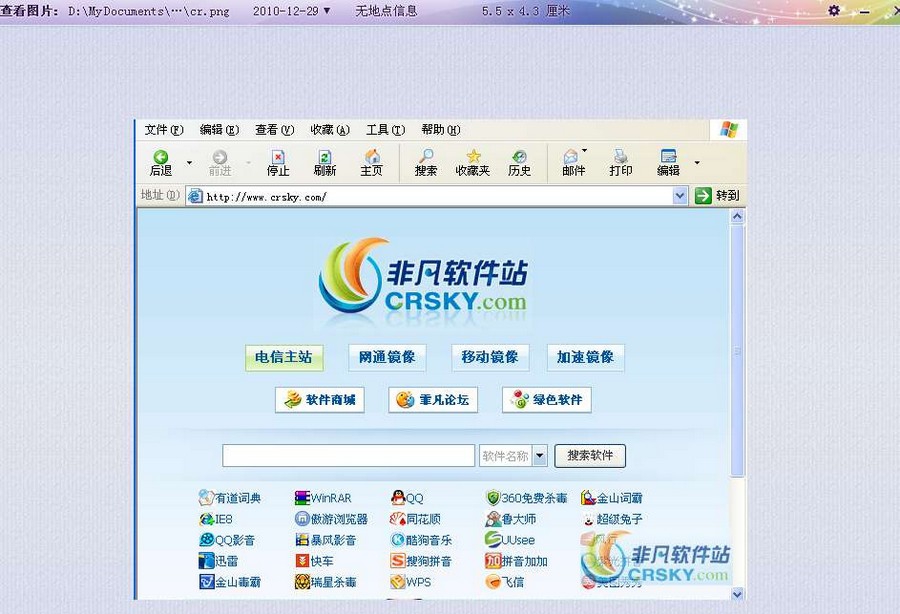Click the Edit (编辑) toolbar icon
The width and height of the screenshot is (900, 614).
[668, 163]
